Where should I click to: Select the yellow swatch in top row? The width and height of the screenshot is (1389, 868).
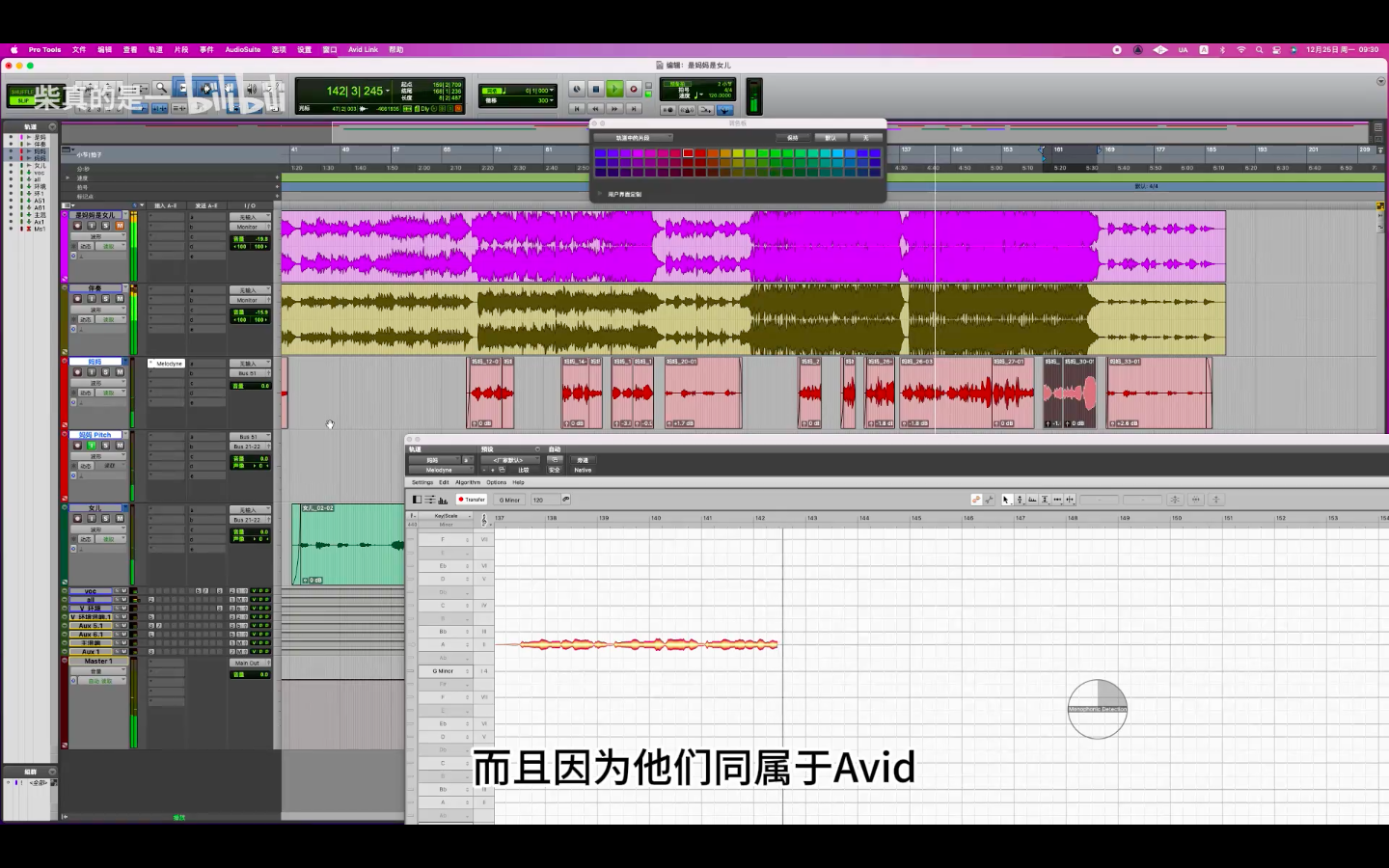[738, 152]
